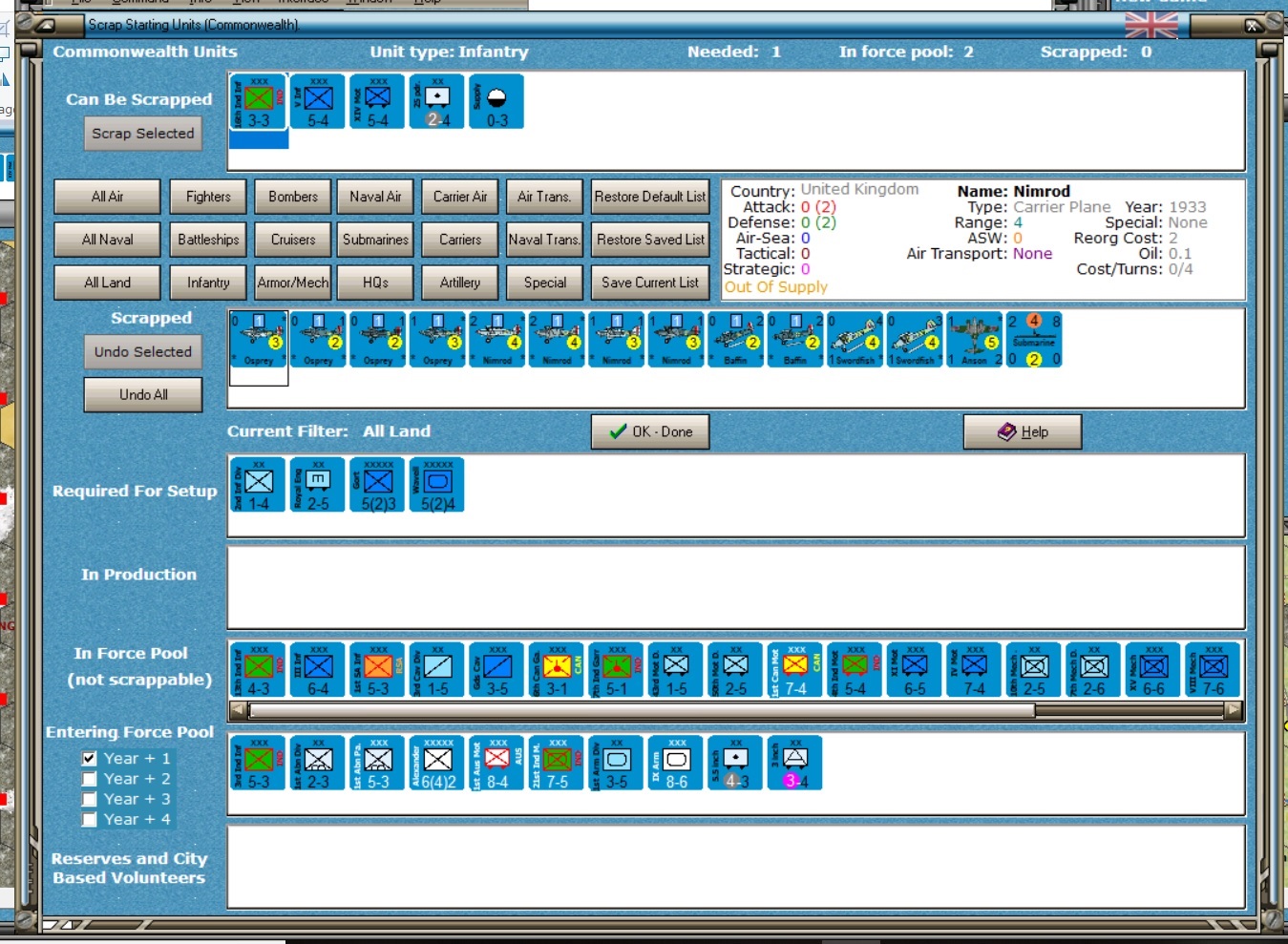Click the 7th Ind Garr 5-1 counter
The image size is (1288, 944).
point(616,670)
